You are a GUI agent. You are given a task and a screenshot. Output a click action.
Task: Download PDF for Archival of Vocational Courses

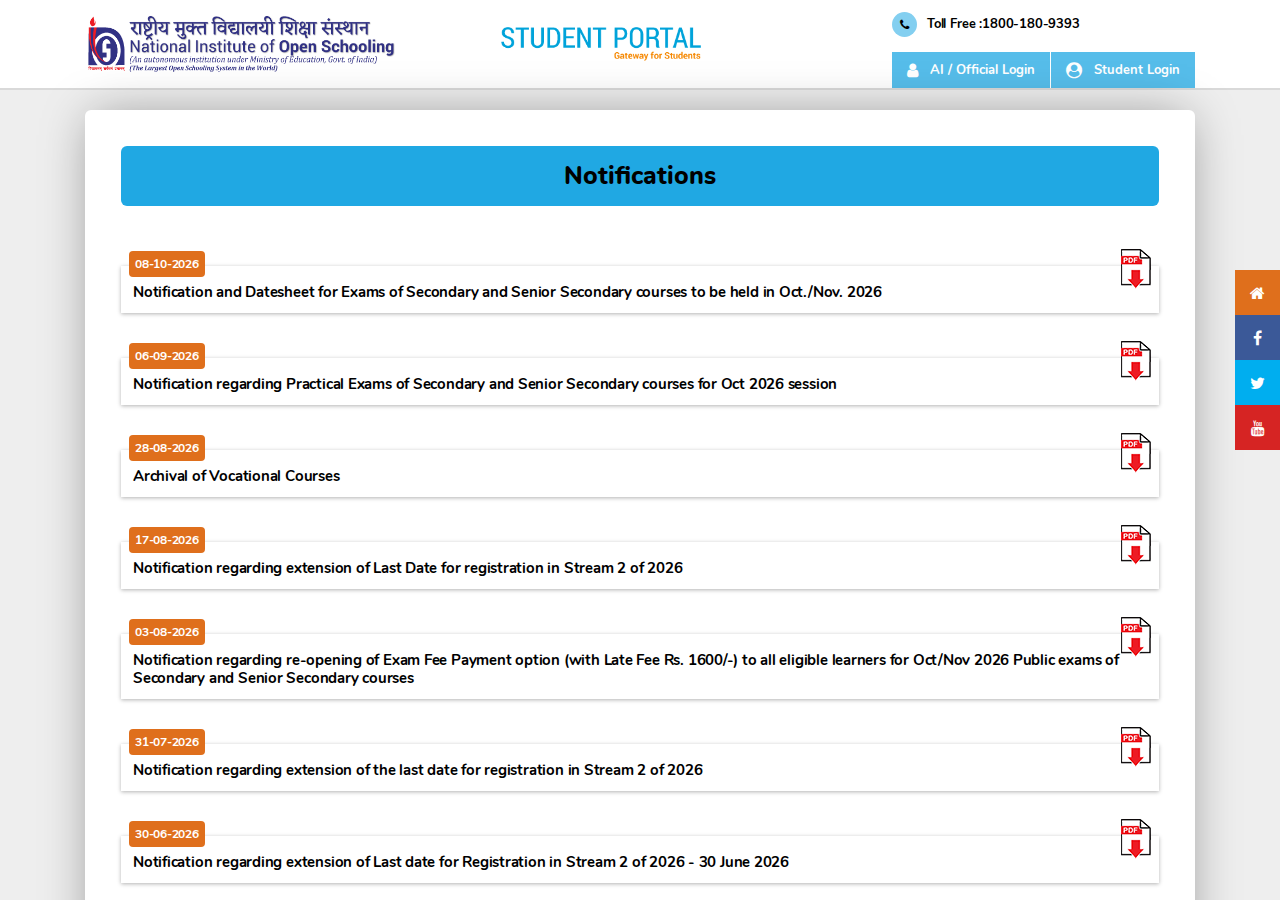click(1135, 452)
